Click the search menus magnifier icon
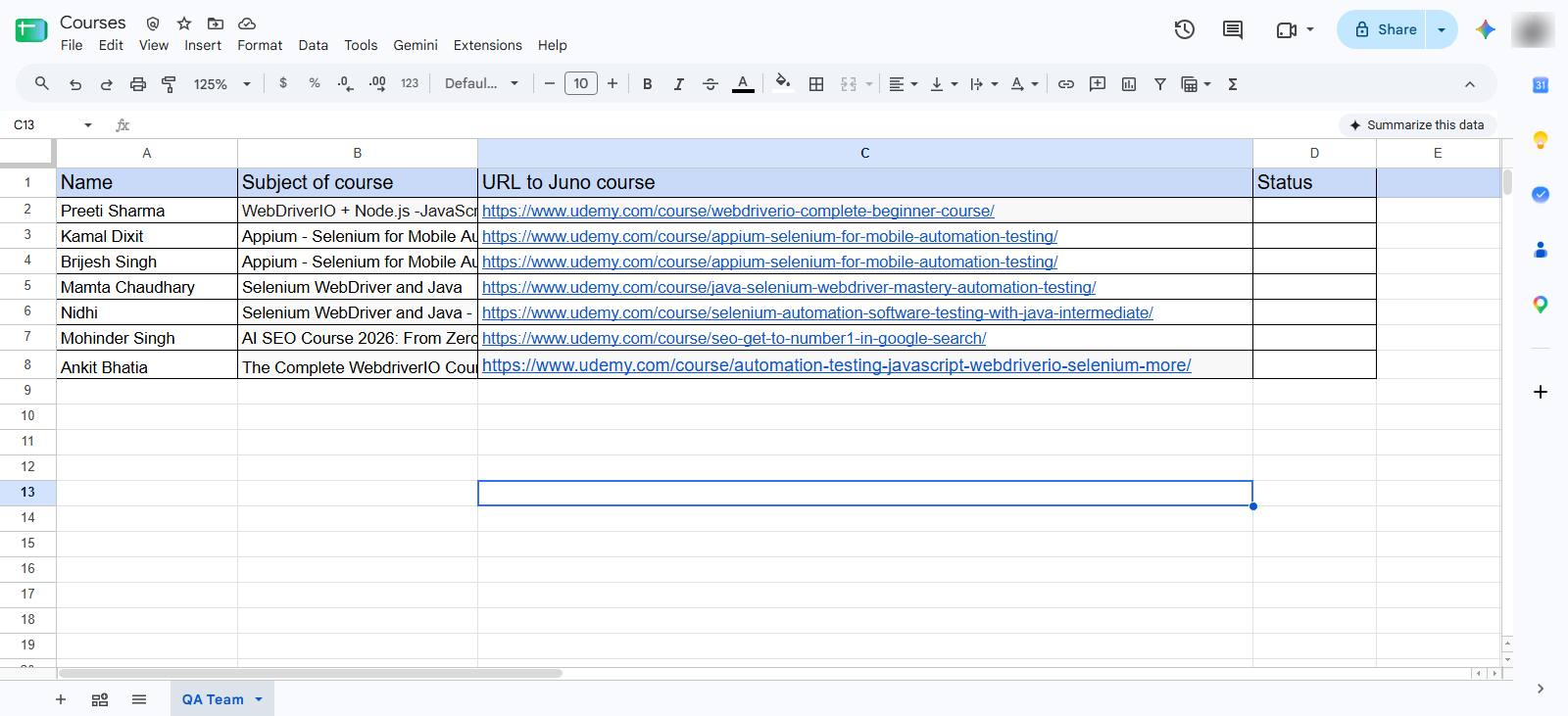This screenshot has height=716, width=1568. (x=42, y=84)
